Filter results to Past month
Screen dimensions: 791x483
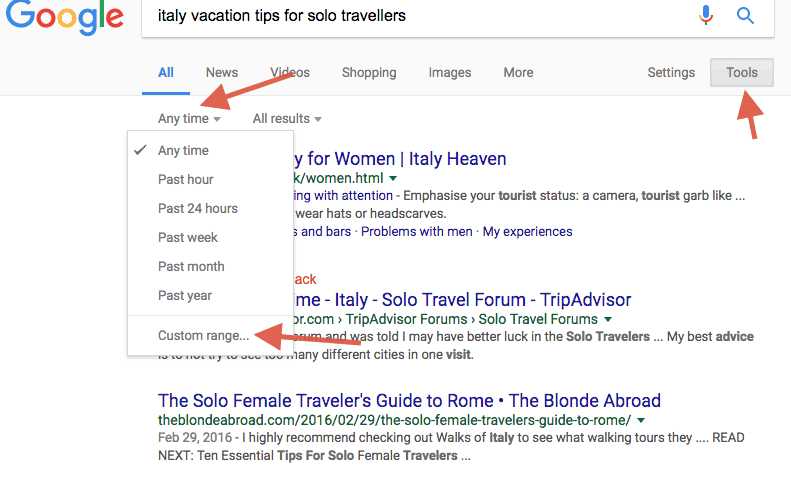point(191,266)
